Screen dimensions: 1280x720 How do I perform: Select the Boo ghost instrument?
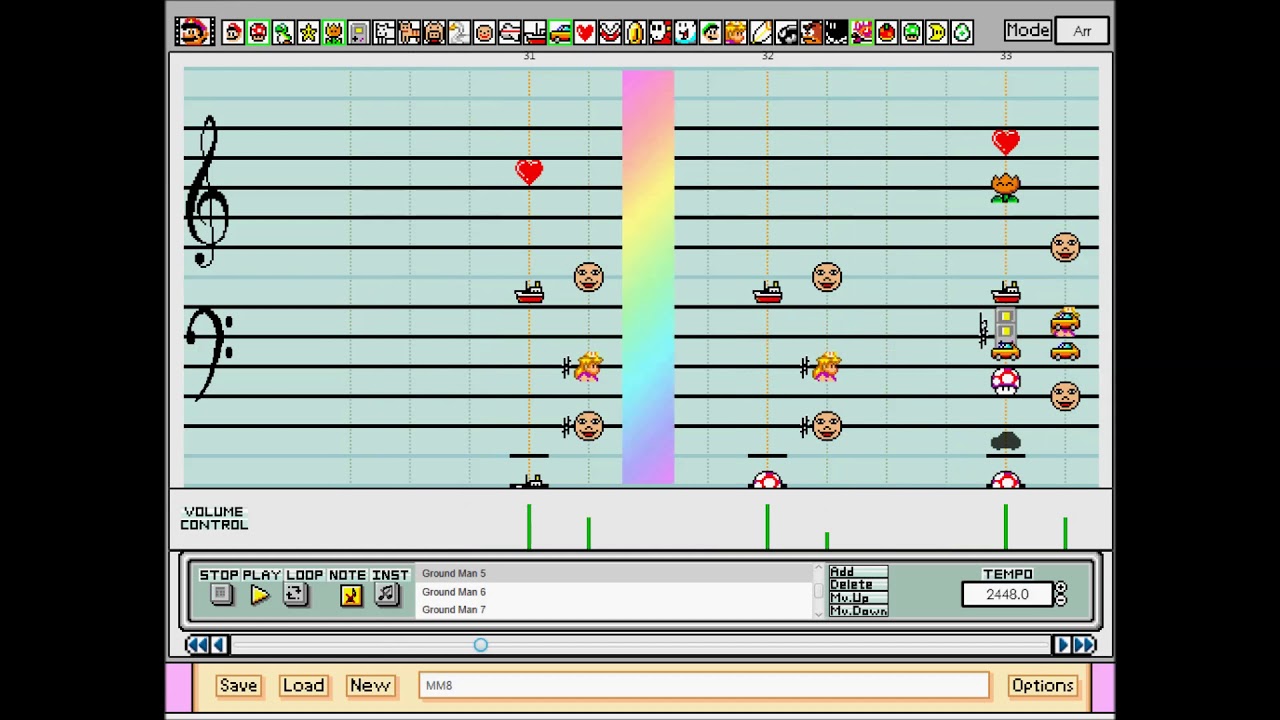pyautogui.click(x=685, y=32)
